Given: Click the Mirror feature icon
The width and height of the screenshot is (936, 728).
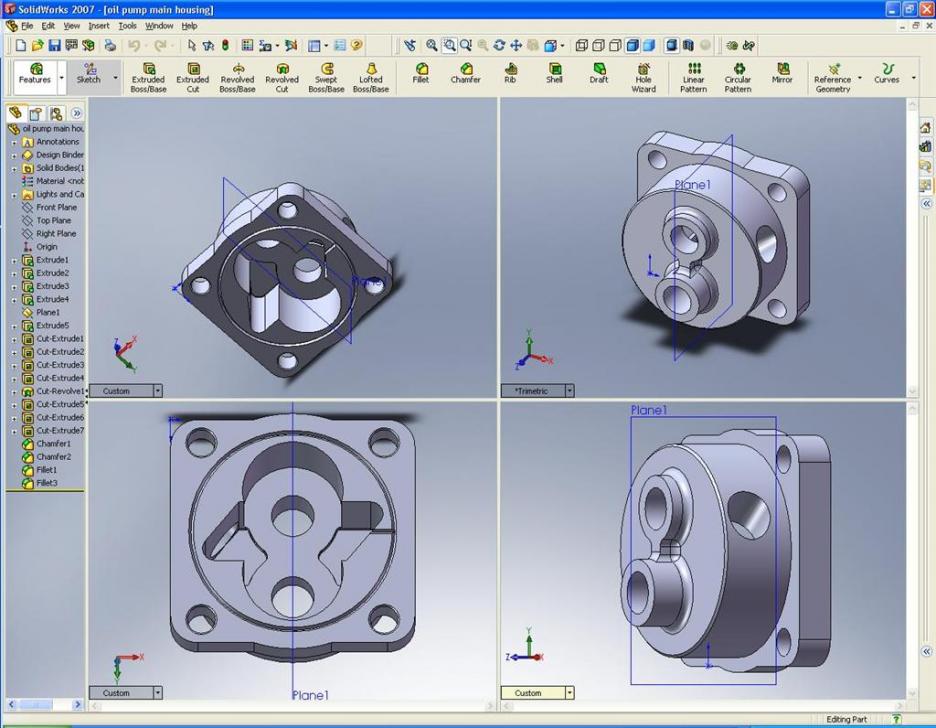Looking at the screenshot, I should 782,74.
